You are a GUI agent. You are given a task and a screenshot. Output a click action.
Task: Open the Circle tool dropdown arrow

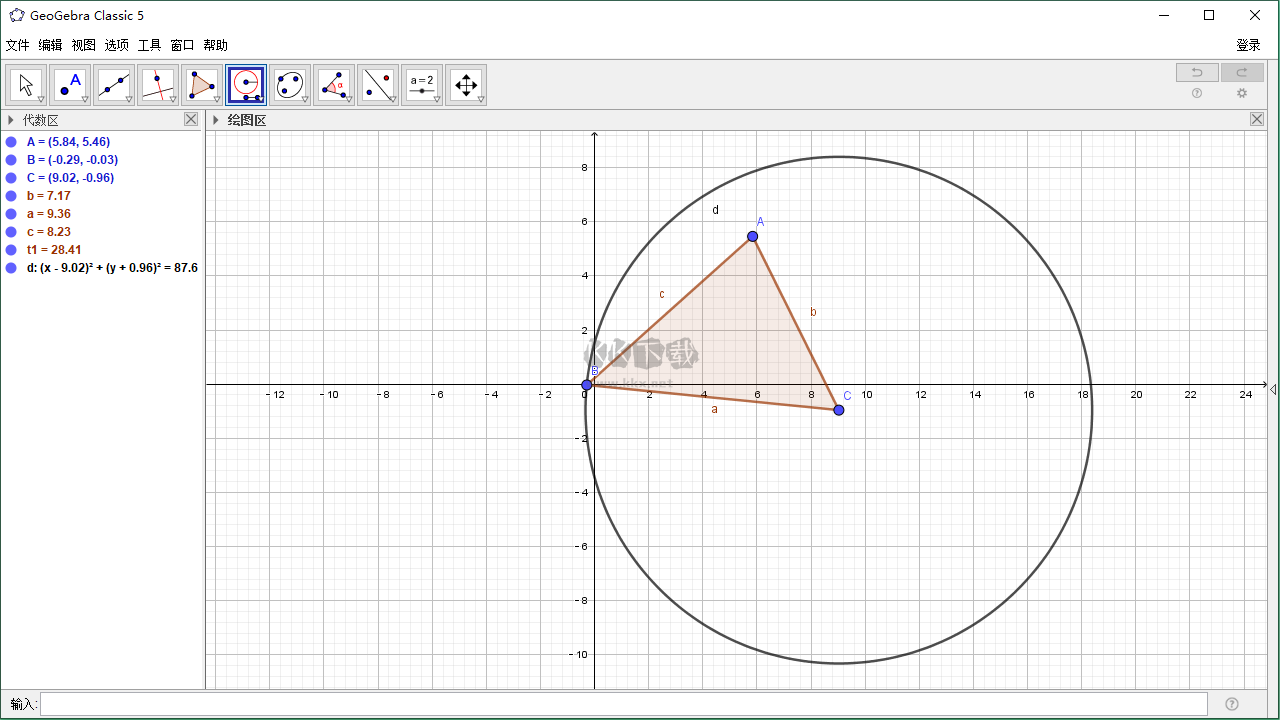pyautogui.click(x=259, y=97)
